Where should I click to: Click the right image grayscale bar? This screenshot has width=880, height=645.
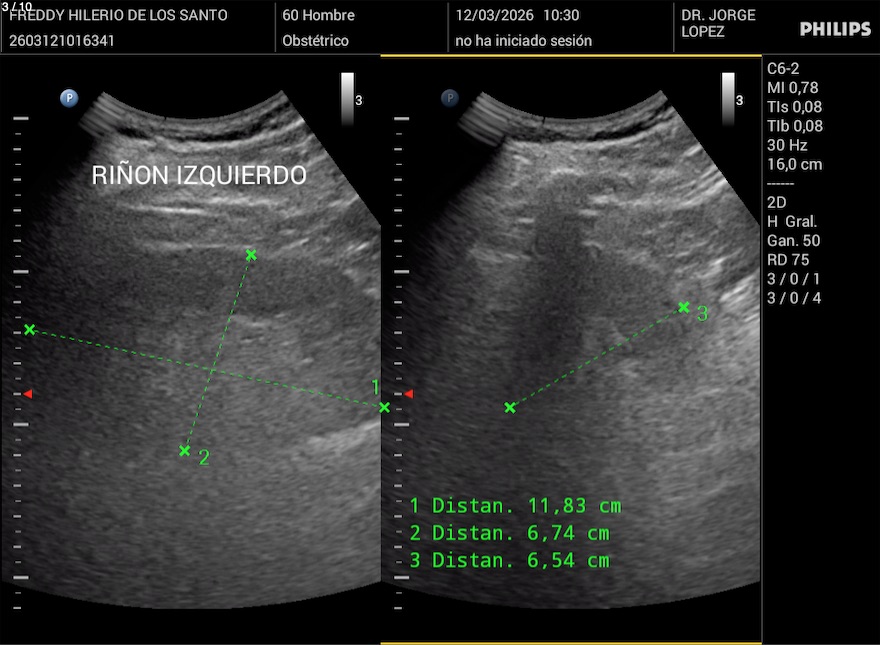pos(728,98)
